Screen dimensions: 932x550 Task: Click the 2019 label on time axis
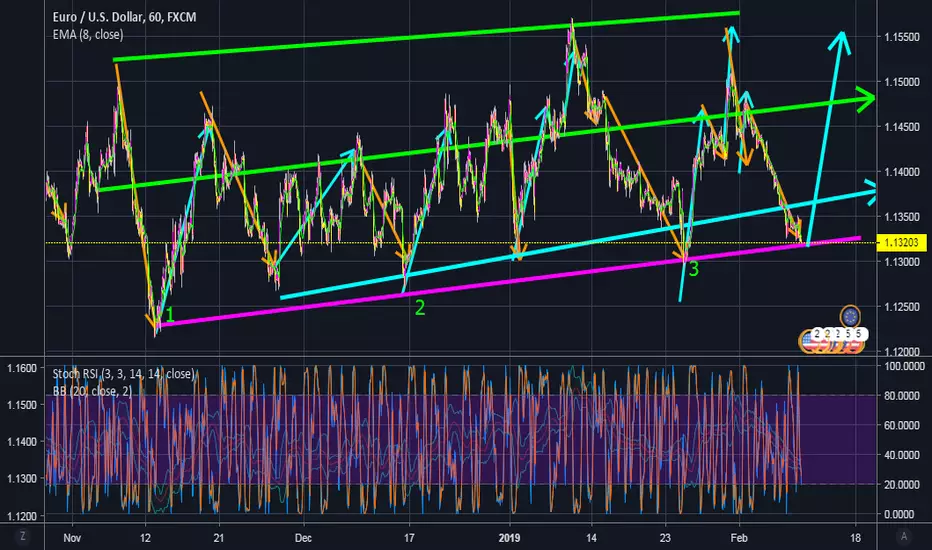[x=509, y=538]
